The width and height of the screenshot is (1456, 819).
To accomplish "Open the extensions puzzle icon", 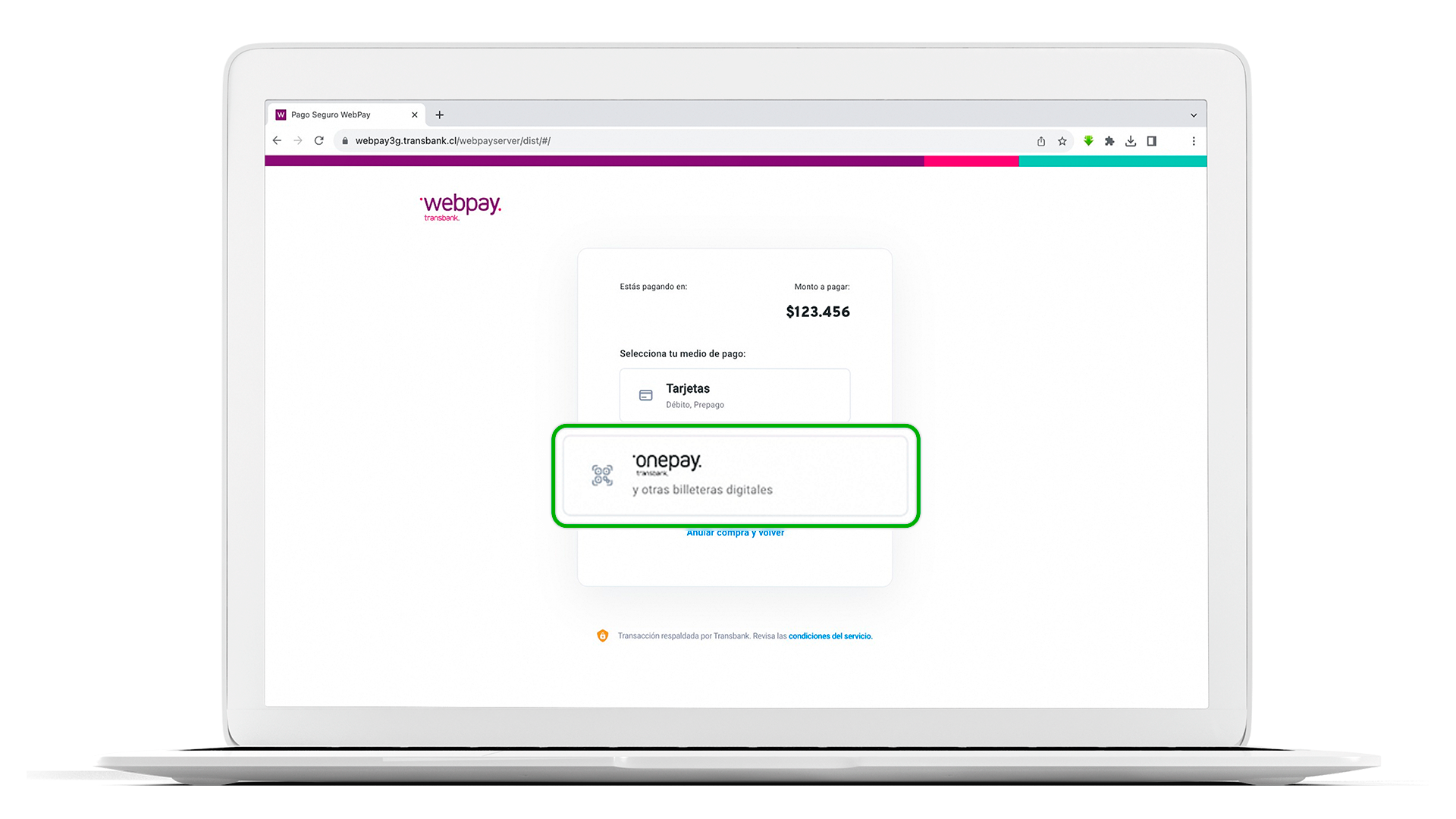I will (x=1109, y=141).
